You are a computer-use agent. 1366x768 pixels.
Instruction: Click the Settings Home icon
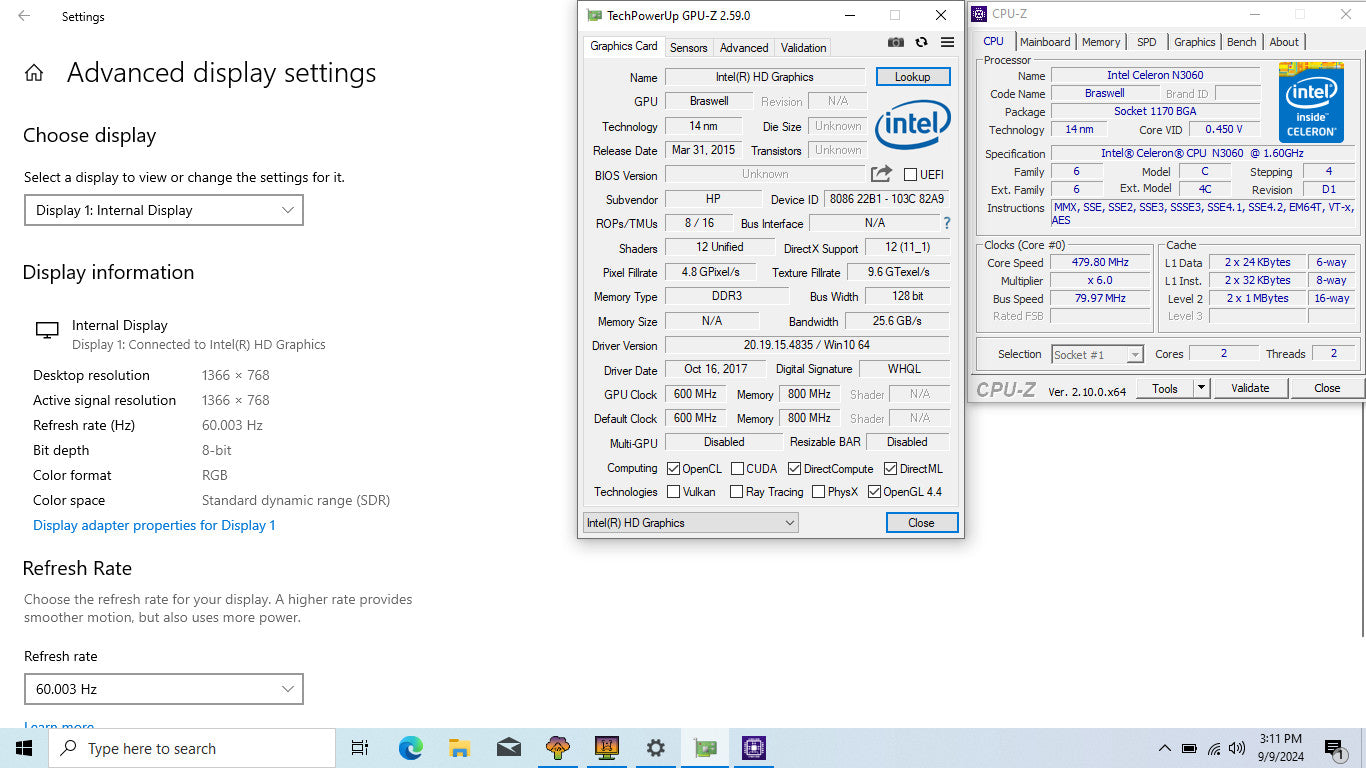pyautogui.click(x=34, y=73)
